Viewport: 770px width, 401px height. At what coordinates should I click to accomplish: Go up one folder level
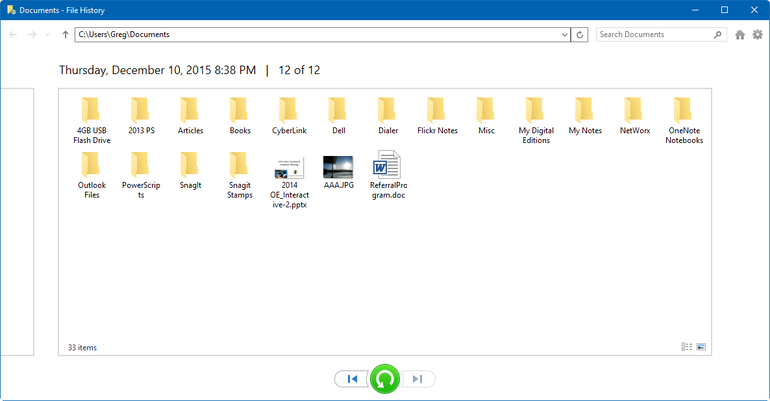pos(65,34)
